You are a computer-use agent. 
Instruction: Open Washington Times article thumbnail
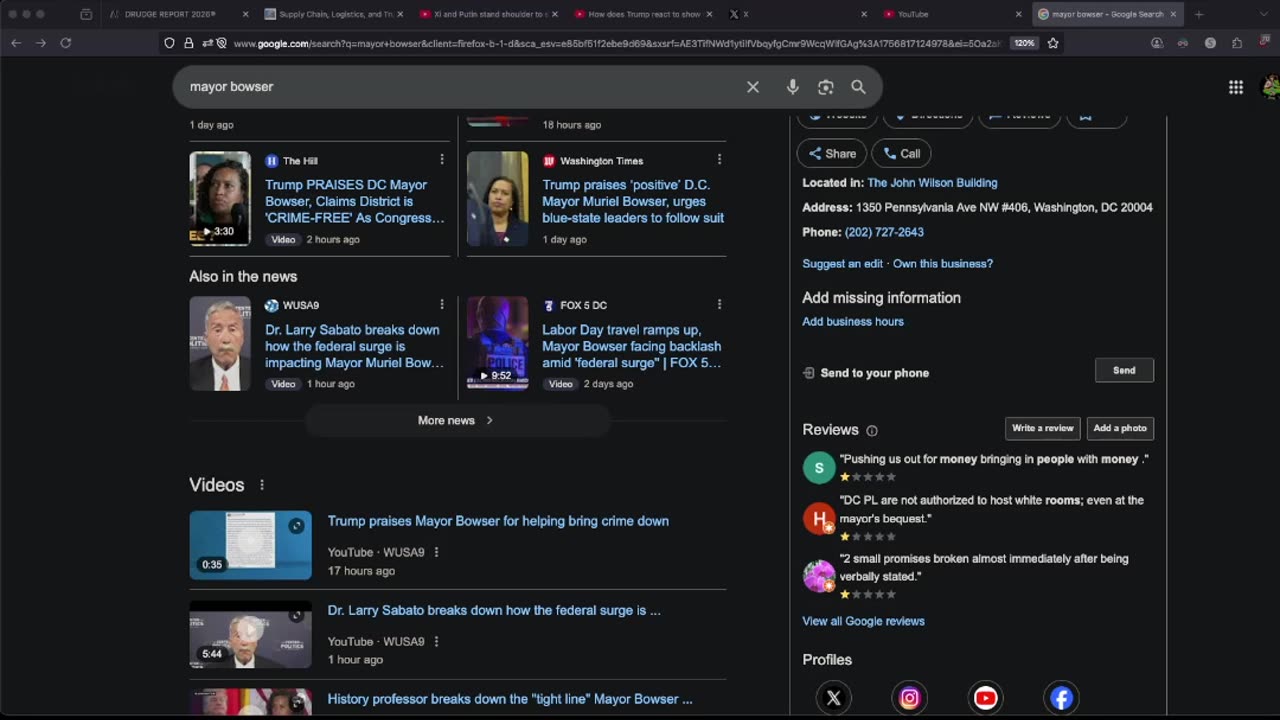(x=497, y=199)
